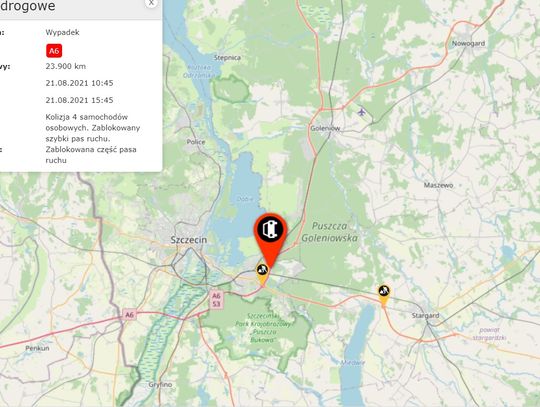
Task: Click the Puszcza Goleniowska forest label
Action: point(330,232)
